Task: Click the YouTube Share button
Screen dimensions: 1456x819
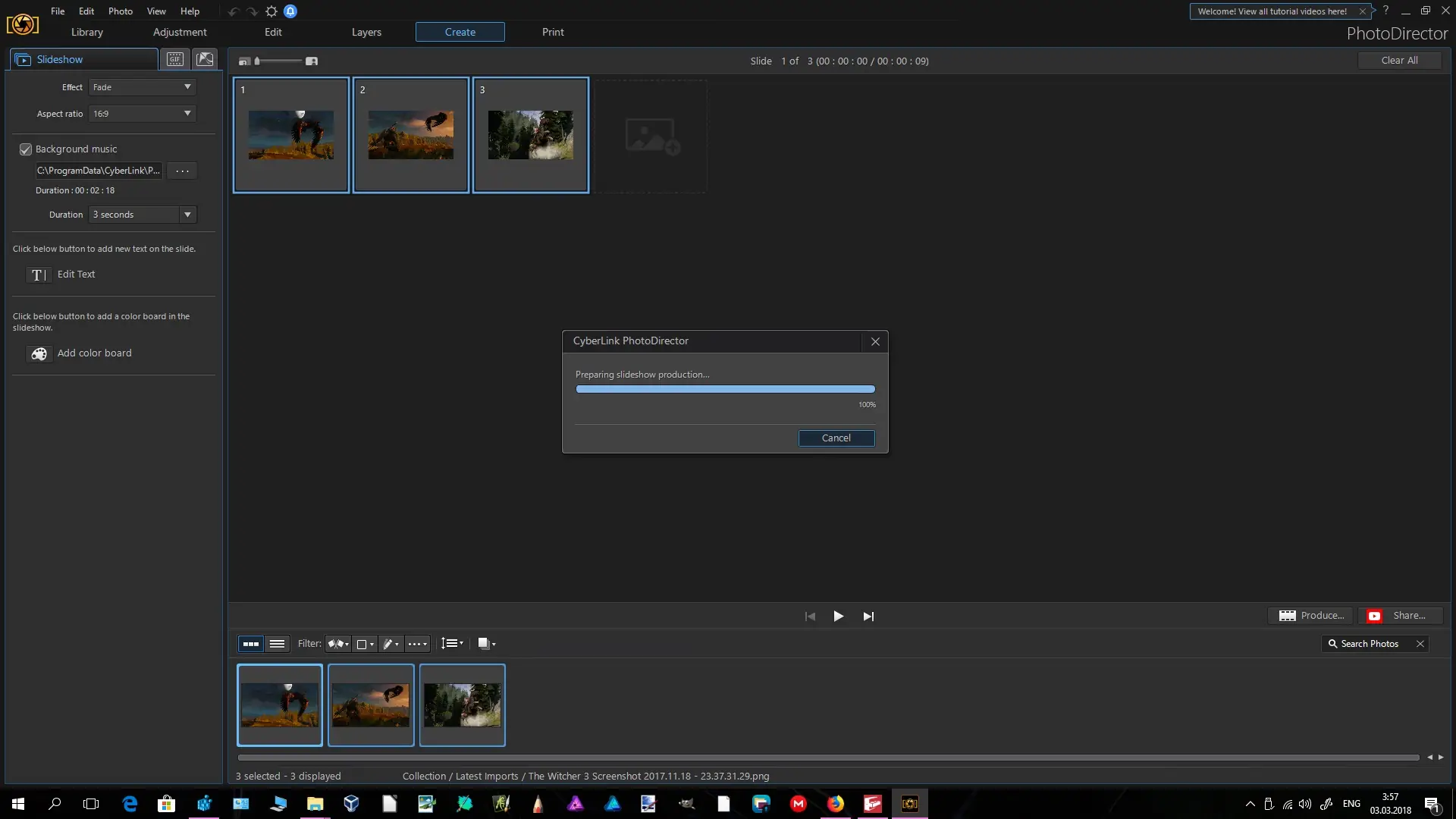Action: pos(1399,616)
